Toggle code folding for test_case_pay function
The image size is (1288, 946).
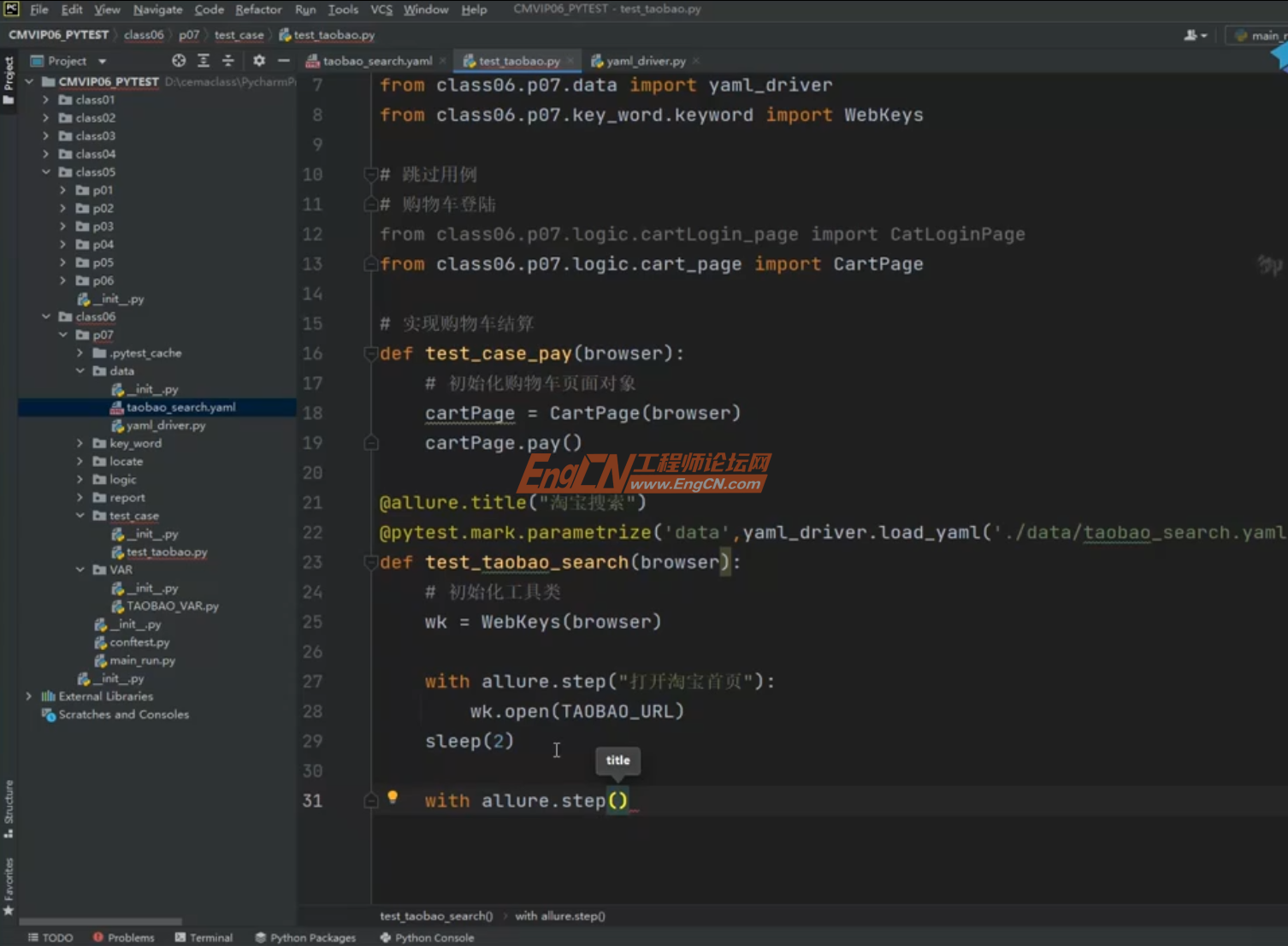371,354
